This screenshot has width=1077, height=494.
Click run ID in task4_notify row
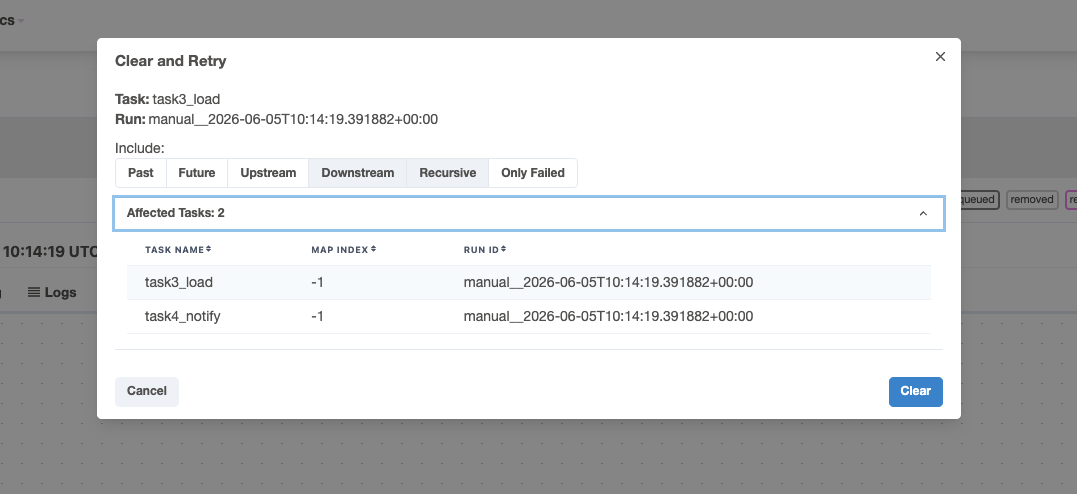click(609, 316)
